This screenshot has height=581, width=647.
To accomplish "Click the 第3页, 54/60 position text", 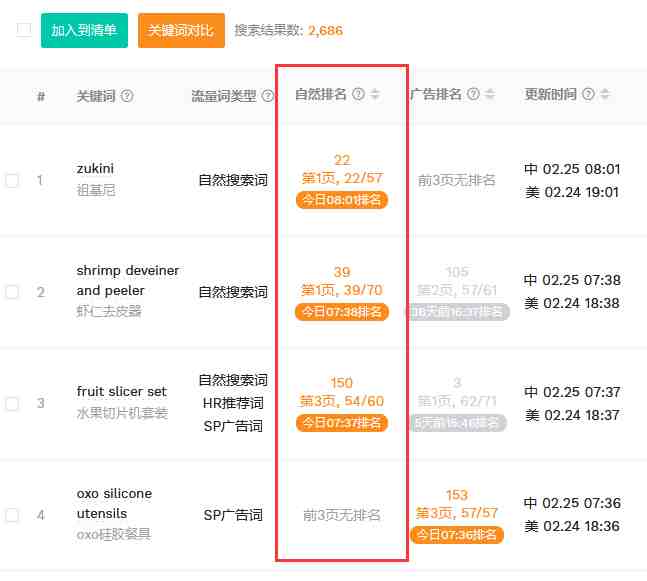I will [342, 401].
